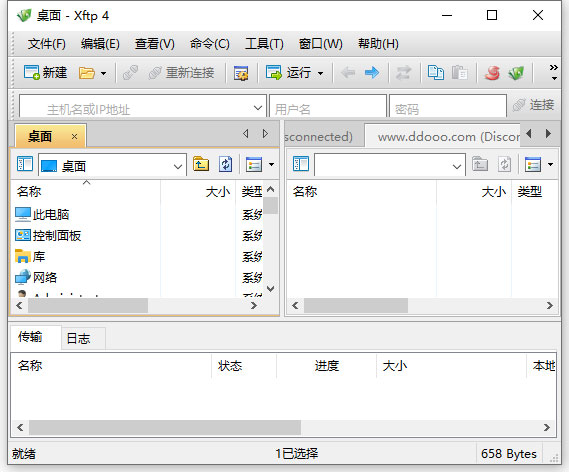
Task: Click remote pane view mode icon
Action: pyautogui.click(x=533, y=164)
